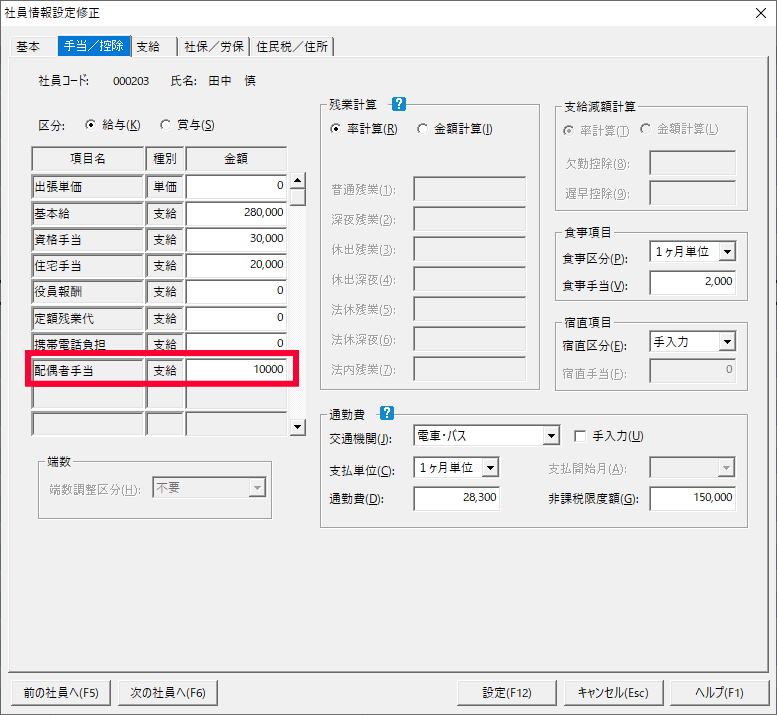Select the 賞与 radio button
The height and width of the screenshot is (715, 777).
(166, 125)
